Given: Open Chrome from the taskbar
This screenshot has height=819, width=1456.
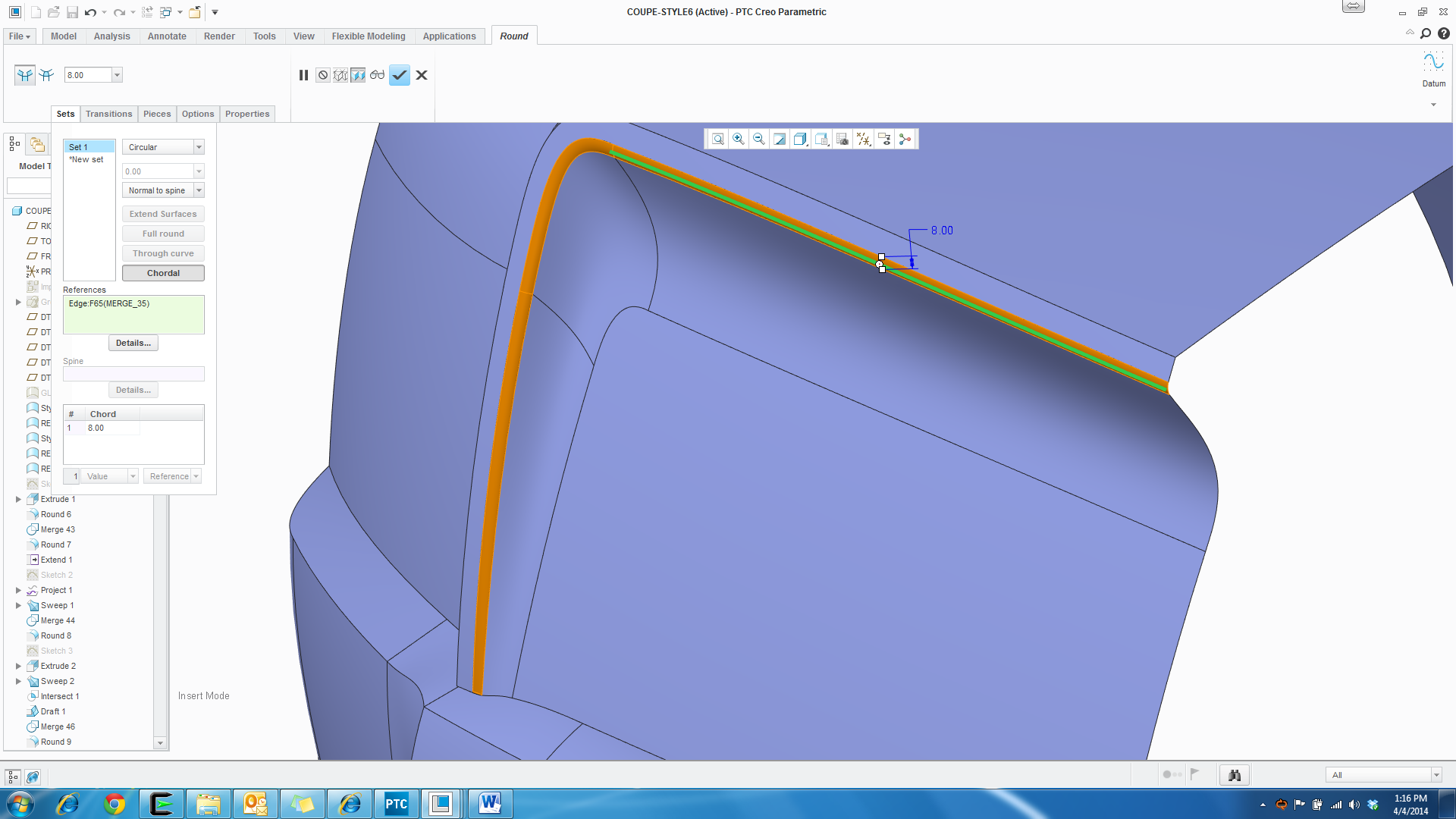Looking at the screenshot, I should [x=115, y=804].
